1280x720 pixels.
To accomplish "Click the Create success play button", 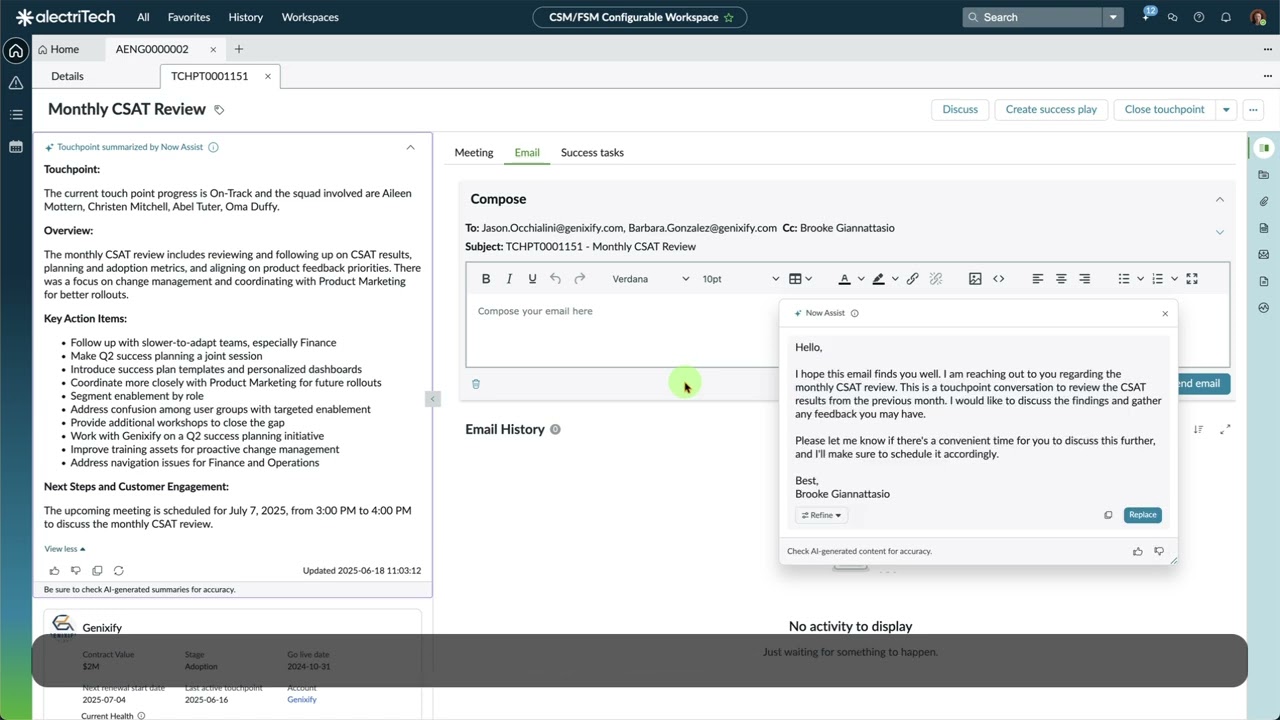I will coord(1051,109).
